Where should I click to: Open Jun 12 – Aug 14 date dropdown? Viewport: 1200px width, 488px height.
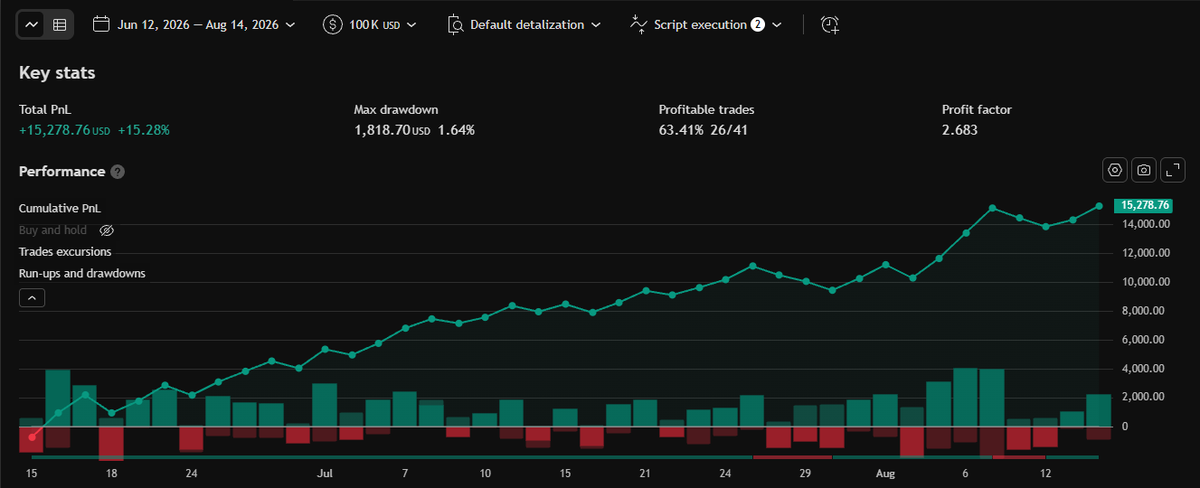(x=194, y=24)
